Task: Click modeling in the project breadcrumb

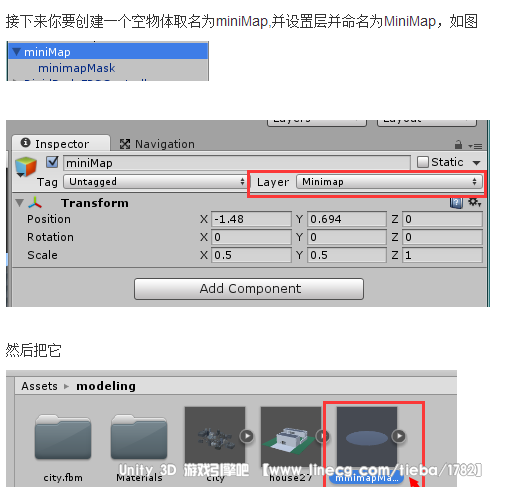Action: 106,386
